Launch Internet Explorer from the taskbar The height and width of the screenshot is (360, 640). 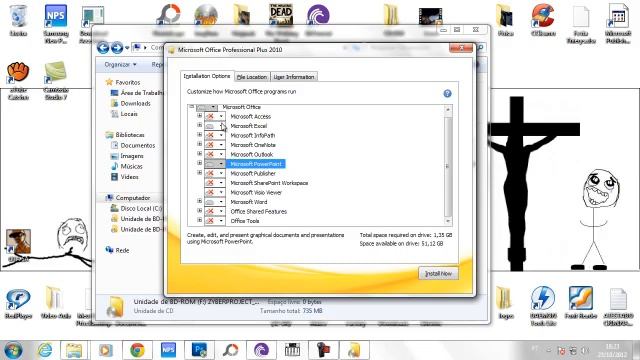[45, 350]
